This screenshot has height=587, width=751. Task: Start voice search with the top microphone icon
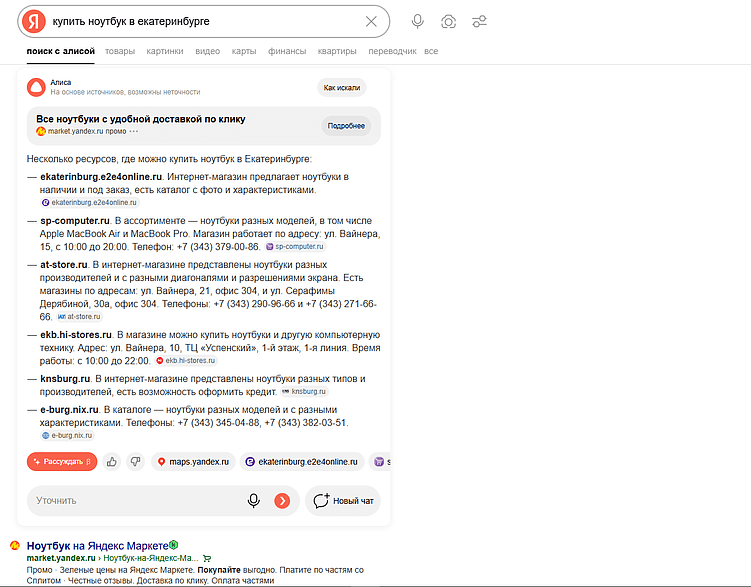(418, 22)
